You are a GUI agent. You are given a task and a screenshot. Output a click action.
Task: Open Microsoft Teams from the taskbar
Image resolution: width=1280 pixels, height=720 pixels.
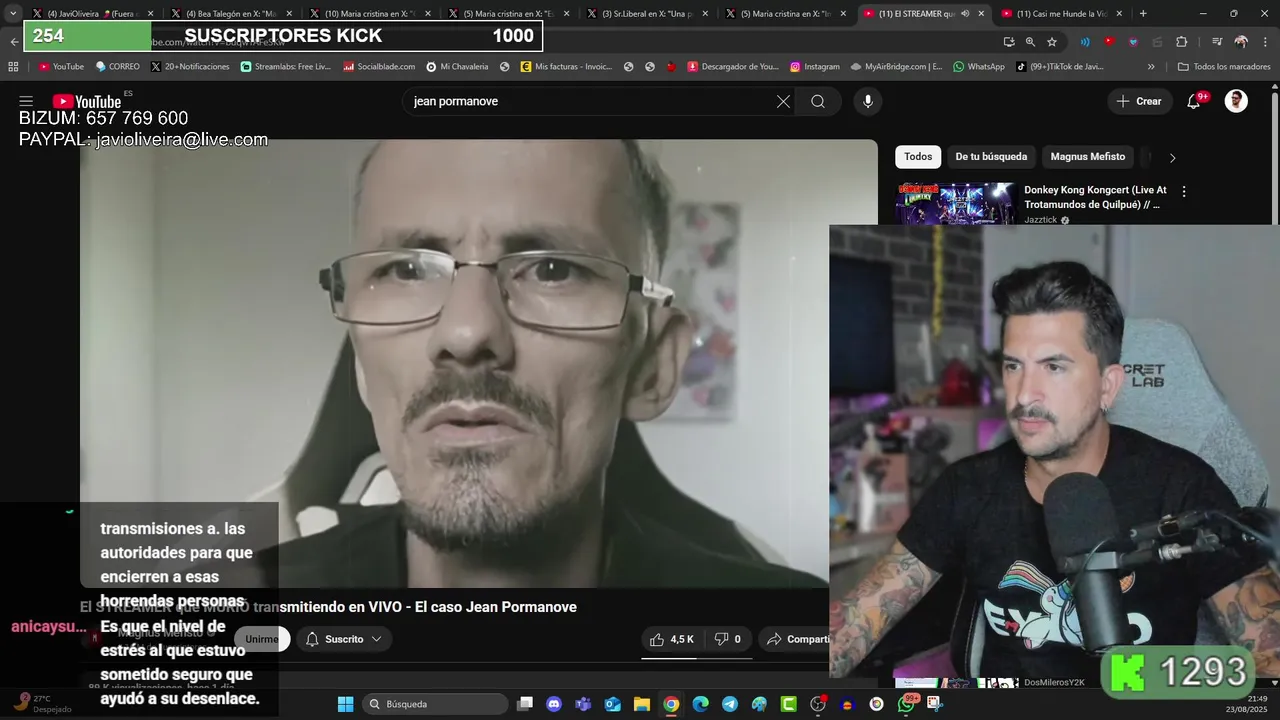click(x=583, y=704)
